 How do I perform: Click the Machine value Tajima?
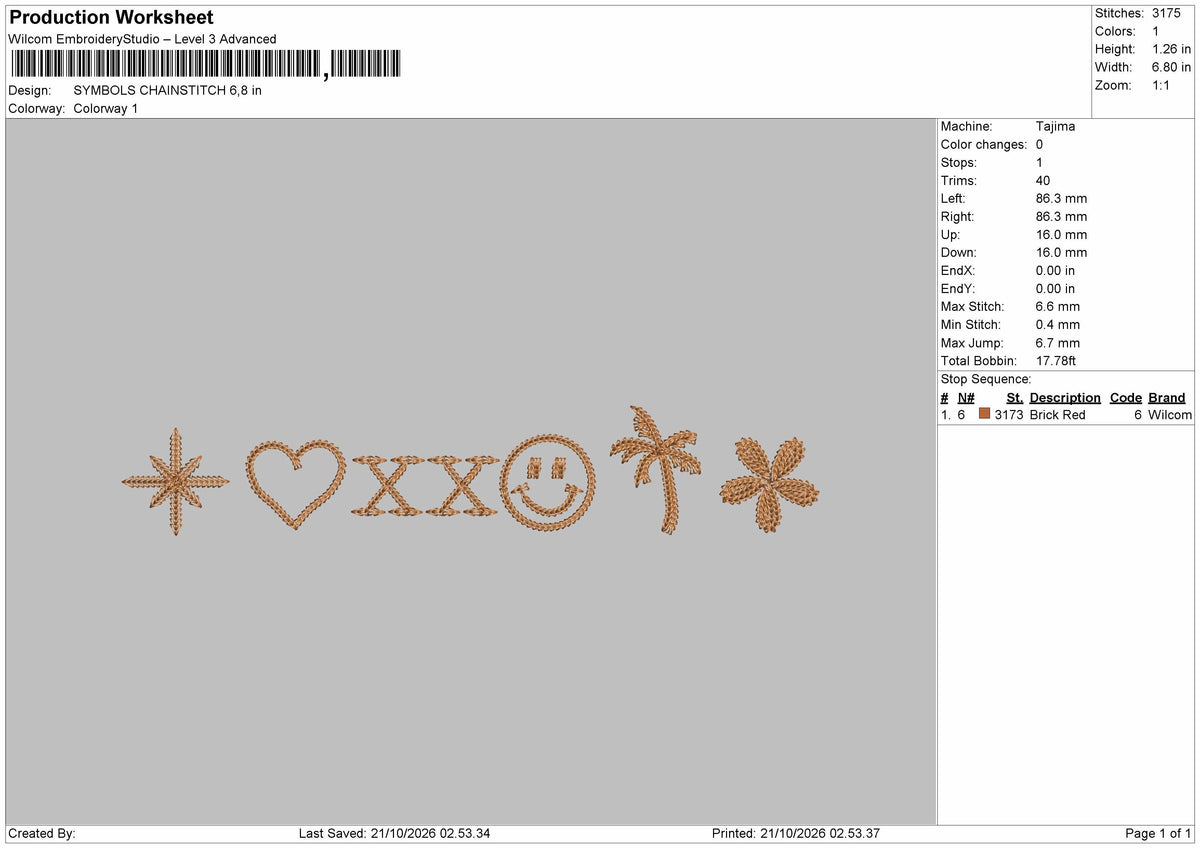point(1055,126)
